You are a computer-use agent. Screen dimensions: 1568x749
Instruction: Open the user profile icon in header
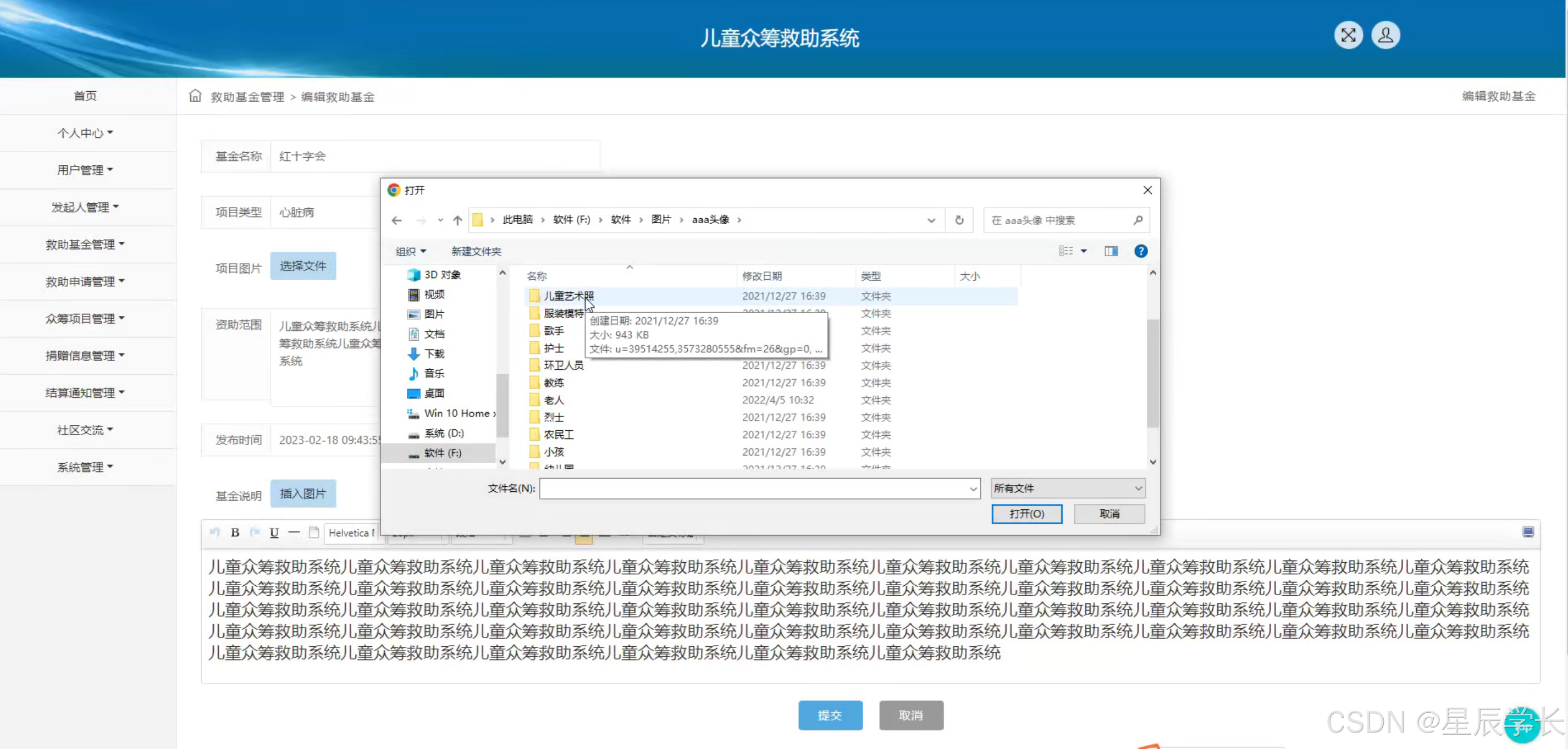pos(1385,35)
